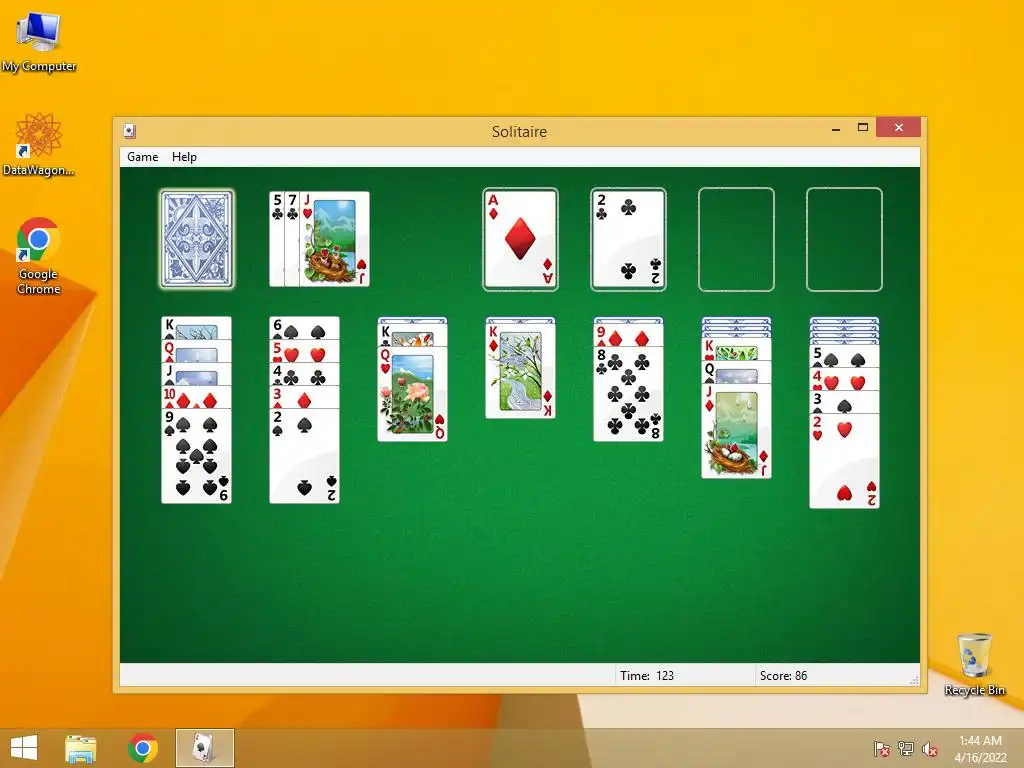1024x768 pixels.
Task: Maximize the Solitaire window
Action: point(863,127)
